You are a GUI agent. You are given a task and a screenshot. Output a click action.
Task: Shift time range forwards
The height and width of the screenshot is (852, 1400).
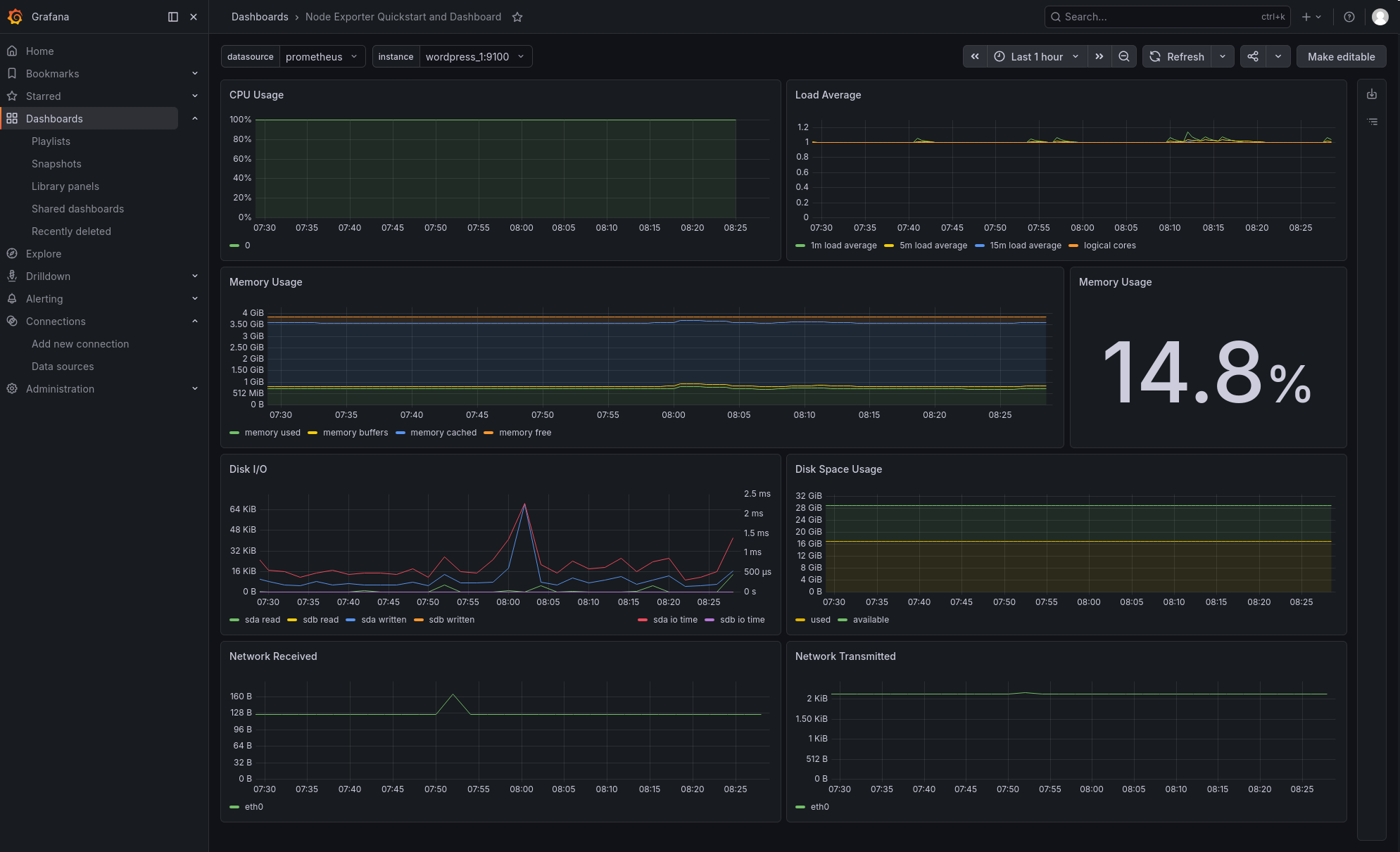(x=1099, y=57)
